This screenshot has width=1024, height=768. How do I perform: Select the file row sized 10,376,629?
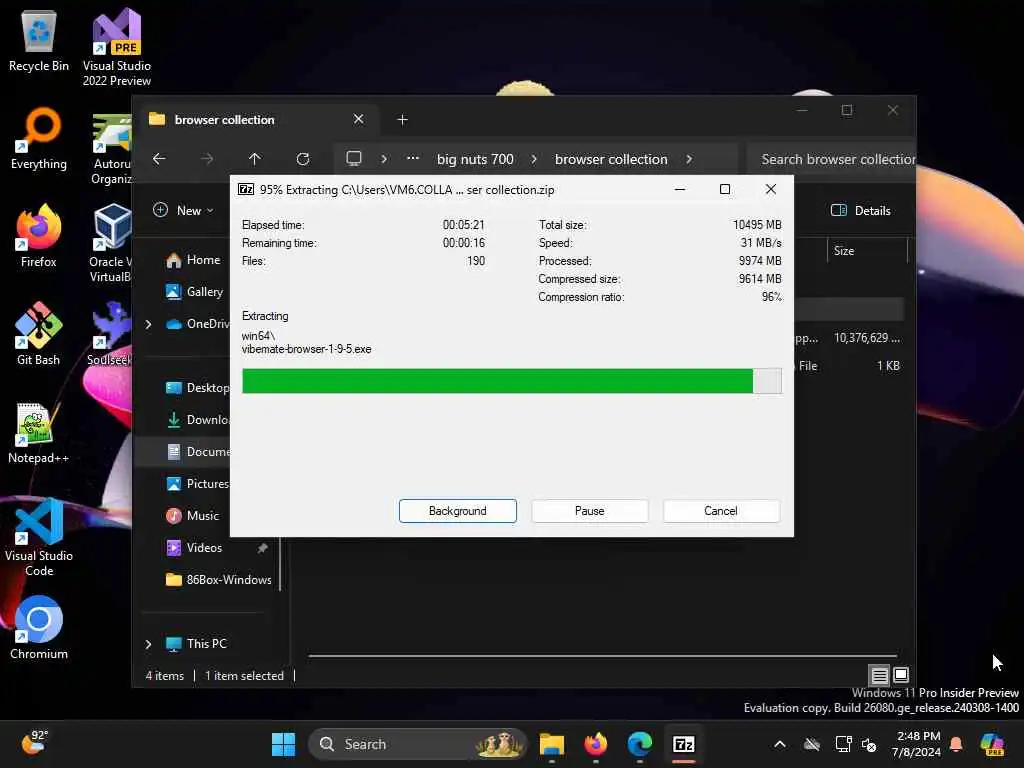(x=847, y=338)
